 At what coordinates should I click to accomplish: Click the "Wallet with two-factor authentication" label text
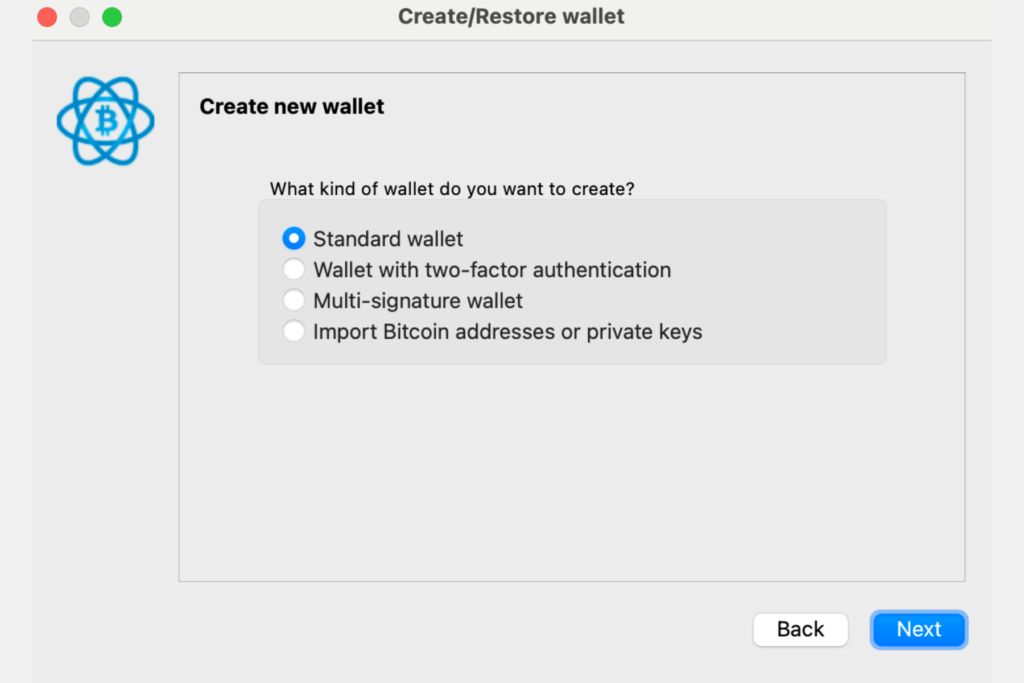(492, 270)
